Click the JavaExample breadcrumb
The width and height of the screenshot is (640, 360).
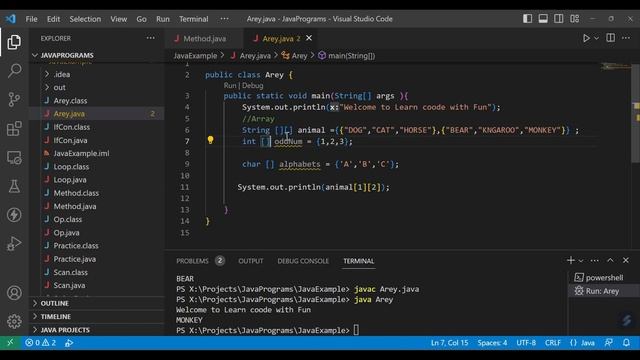[195, 56]
